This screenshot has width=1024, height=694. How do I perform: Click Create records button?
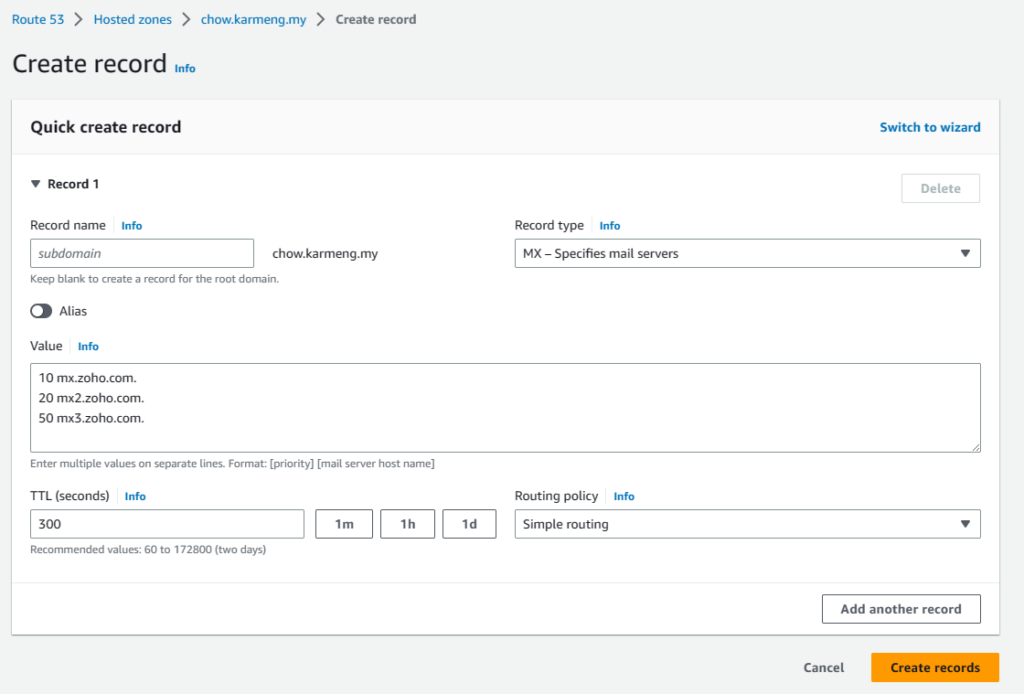(x=935, y=667)
